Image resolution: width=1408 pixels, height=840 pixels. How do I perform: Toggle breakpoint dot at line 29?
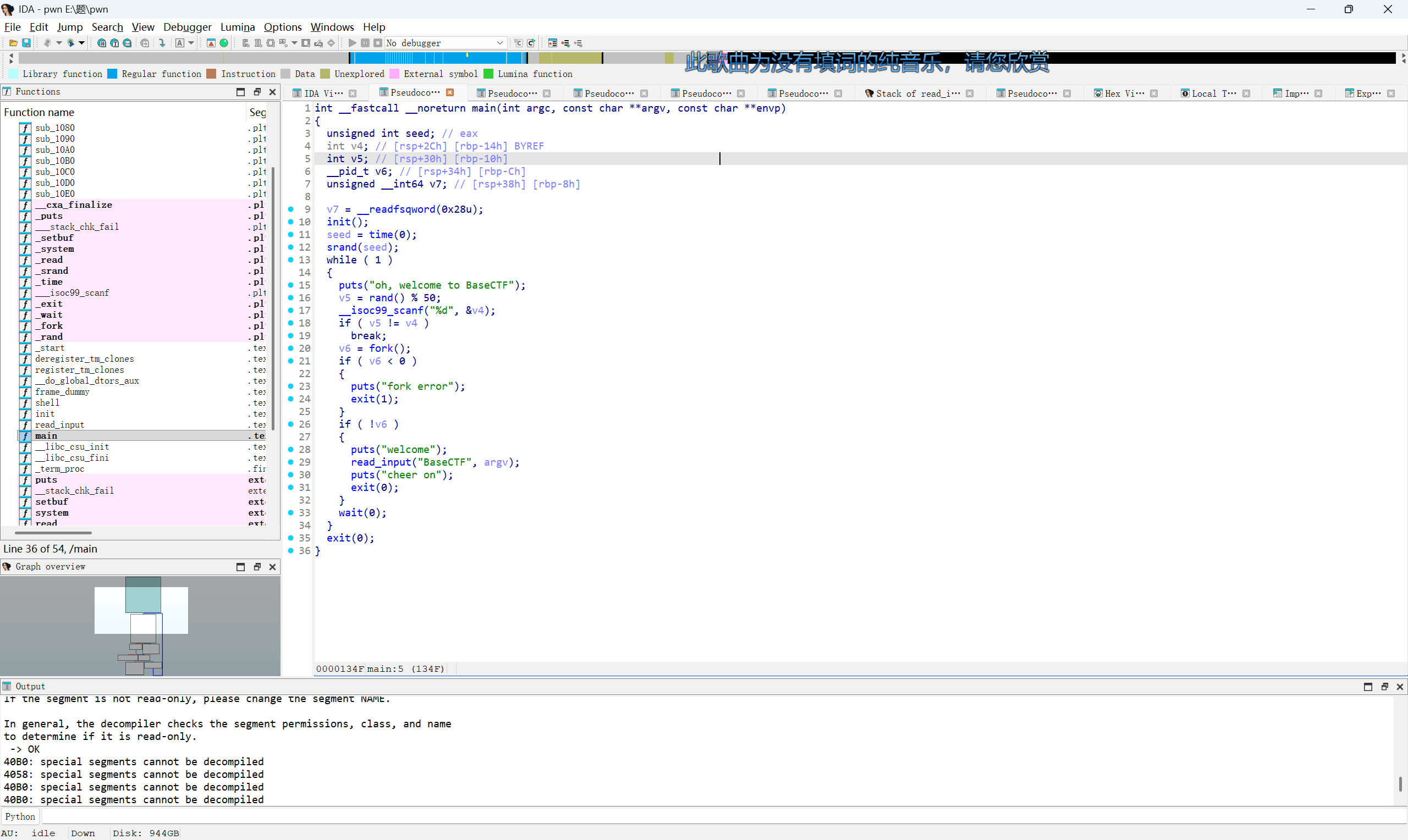(x=291, y=462)
